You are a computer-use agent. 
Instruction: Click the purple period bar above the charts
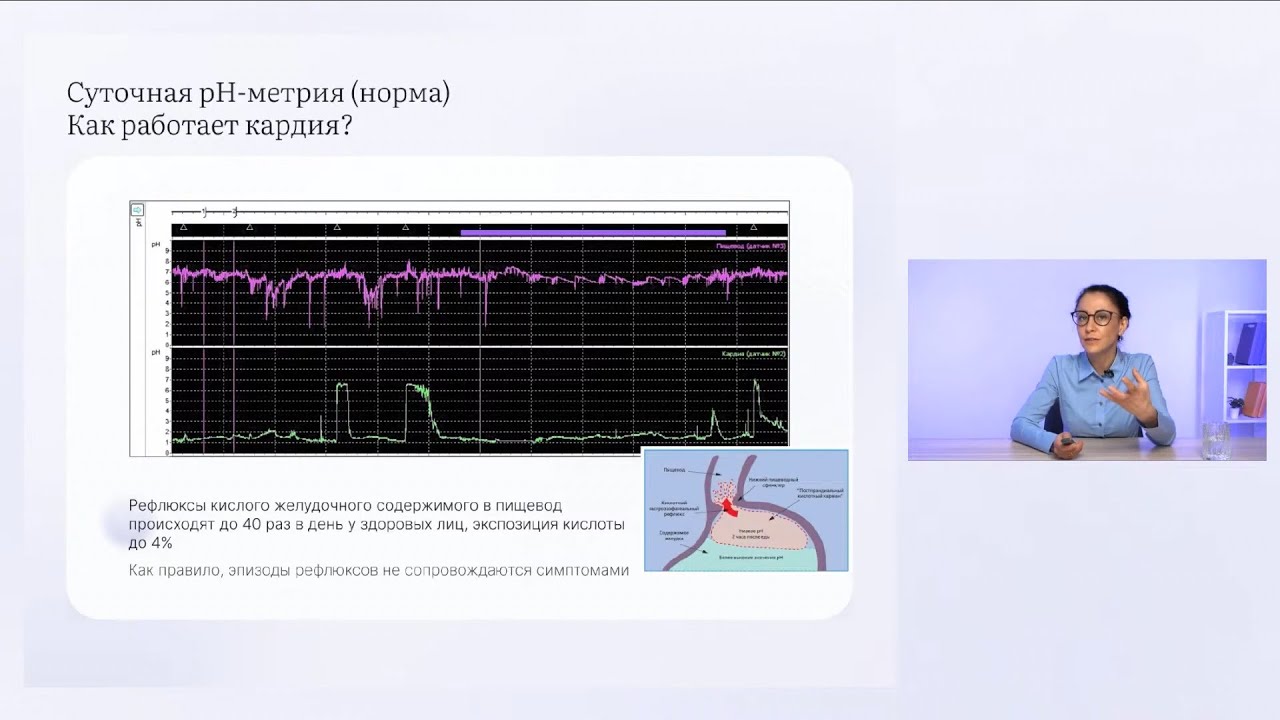593,233
